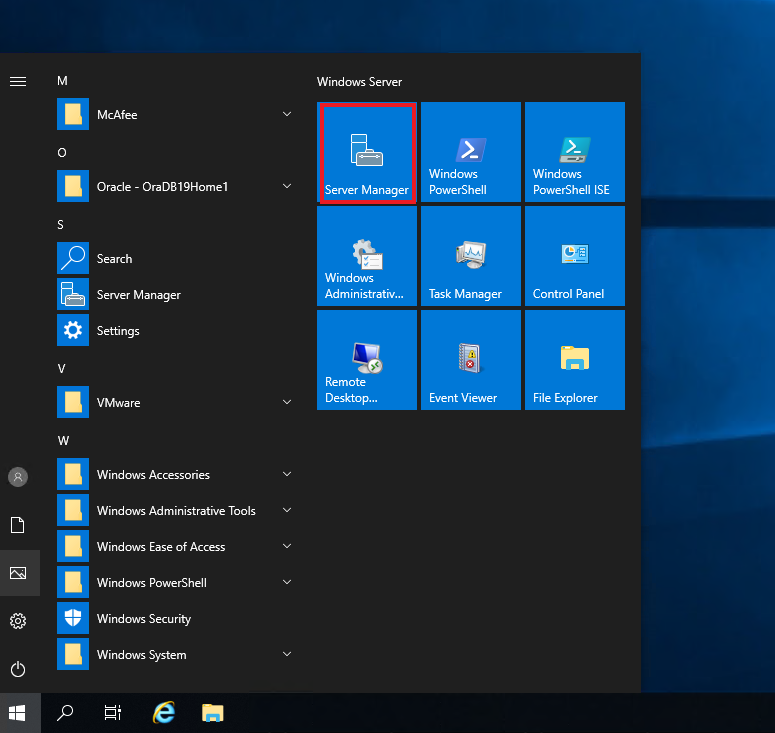The image size is (775, 733).
Task: Open the Server Manager tile
Action: click(367, 152)
